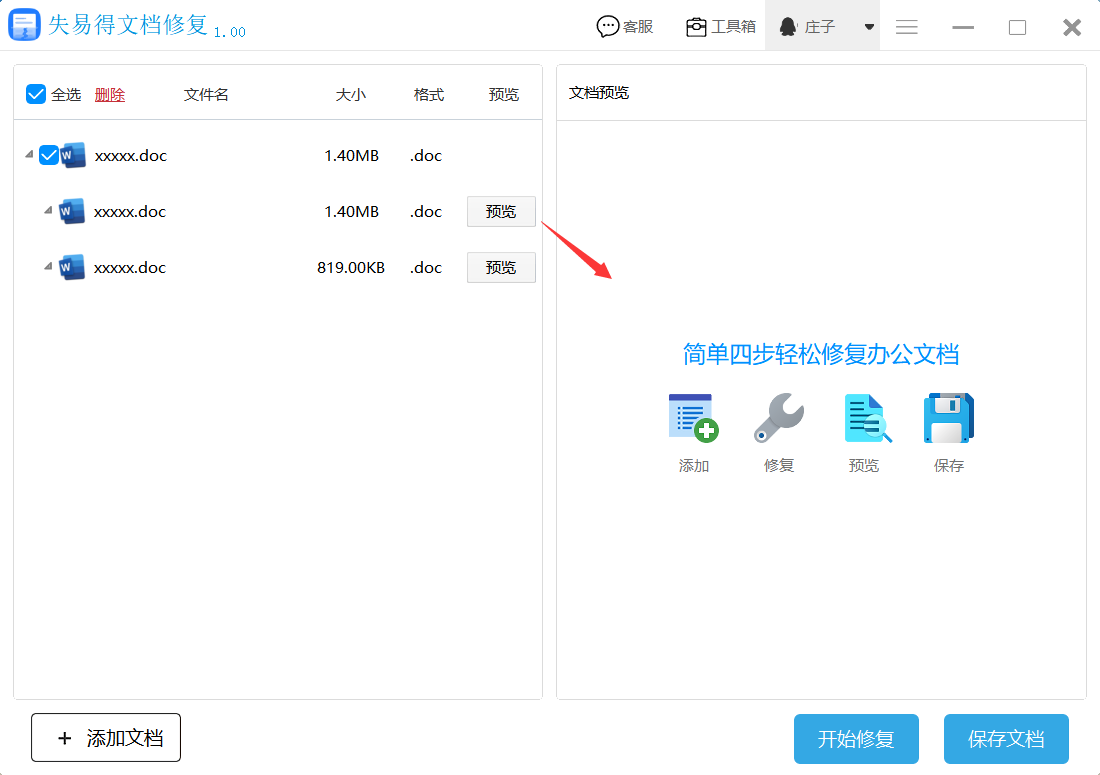Collapse the first xxxx.doc tree item
The width and height of the screenshot is (1100, 775).
coord(28,155)
